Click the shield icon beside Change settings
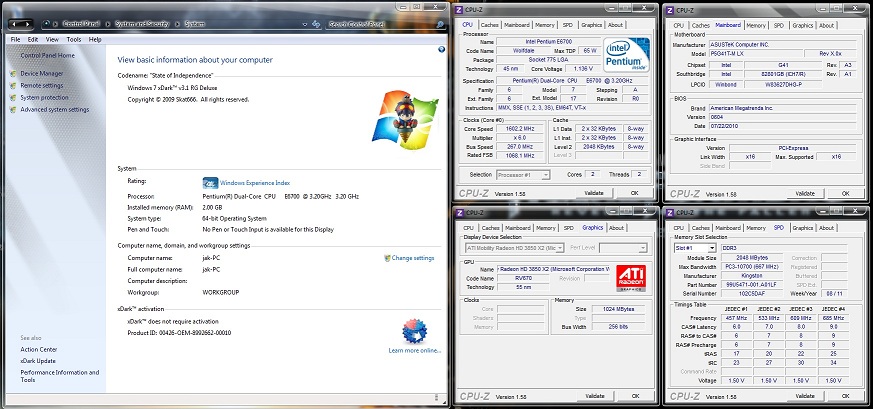Image resolution: width=873 pixels, height=409 pixels. (x=385, y=258)
